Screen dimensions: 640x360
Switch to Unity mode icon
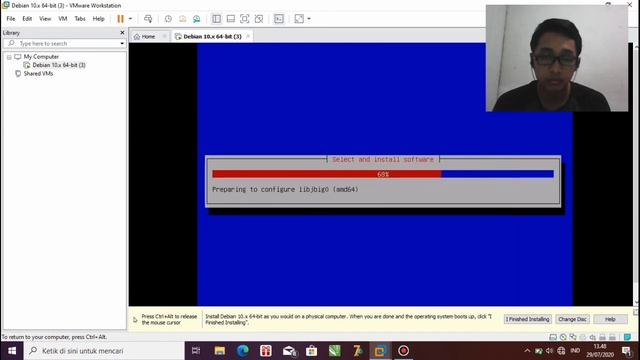(259, 19)
